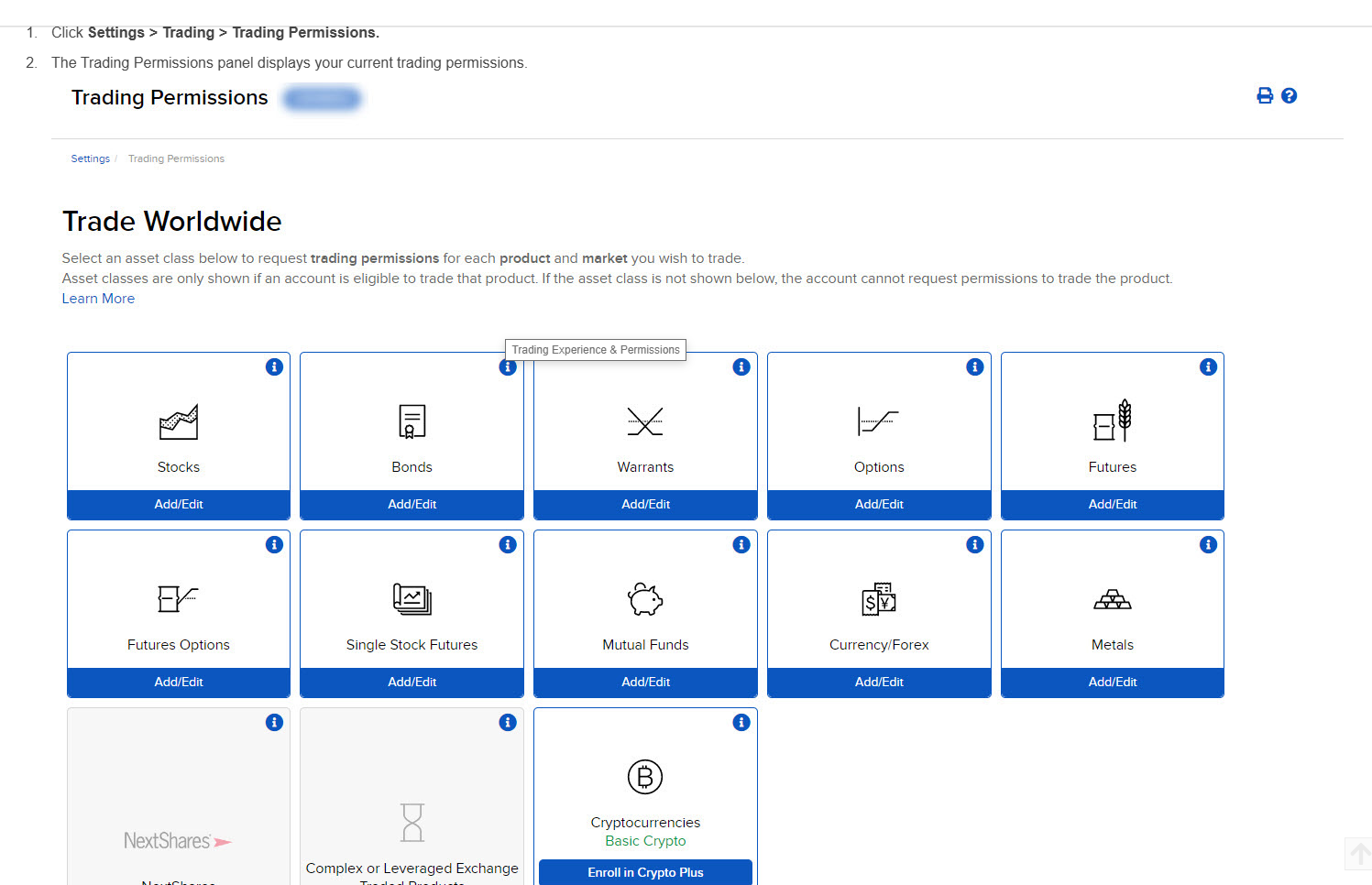The height and width of the screenshot is (885, 1372).
Task: Select the Bonds certificate icon
Action: click(412, 421)
